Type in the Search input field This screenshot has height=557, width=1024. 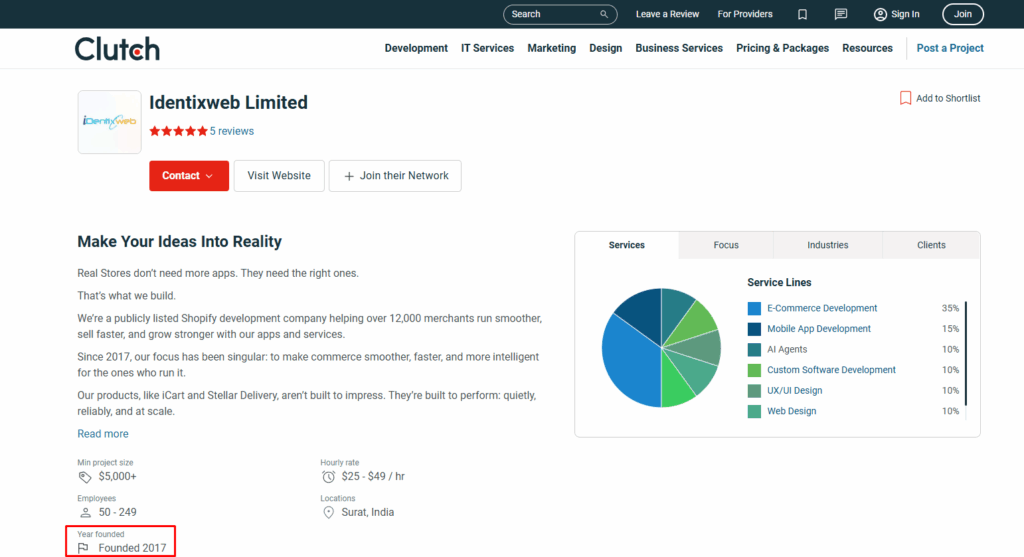pyautogui.click(x=550, y=15)
